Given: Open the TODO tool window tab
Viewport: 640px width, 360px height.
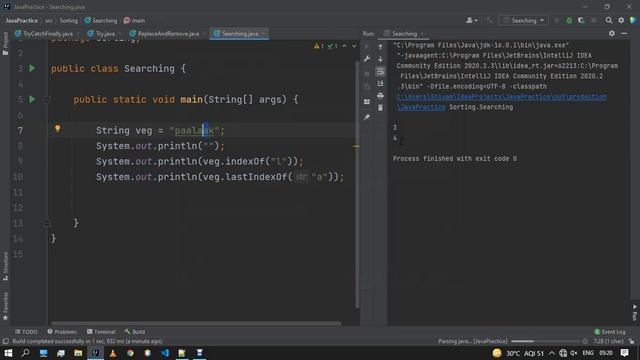Looking at the screenshot, I should click(x=26, y=332).
